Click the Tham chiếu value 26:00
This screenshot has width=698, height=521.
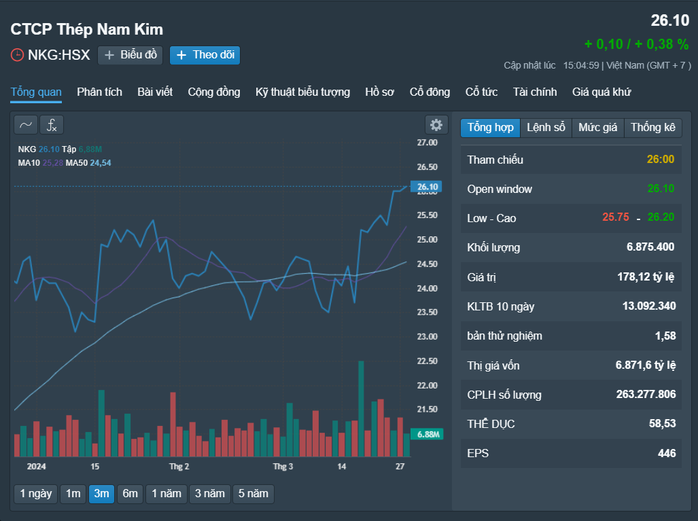click(x=660, y=159)
